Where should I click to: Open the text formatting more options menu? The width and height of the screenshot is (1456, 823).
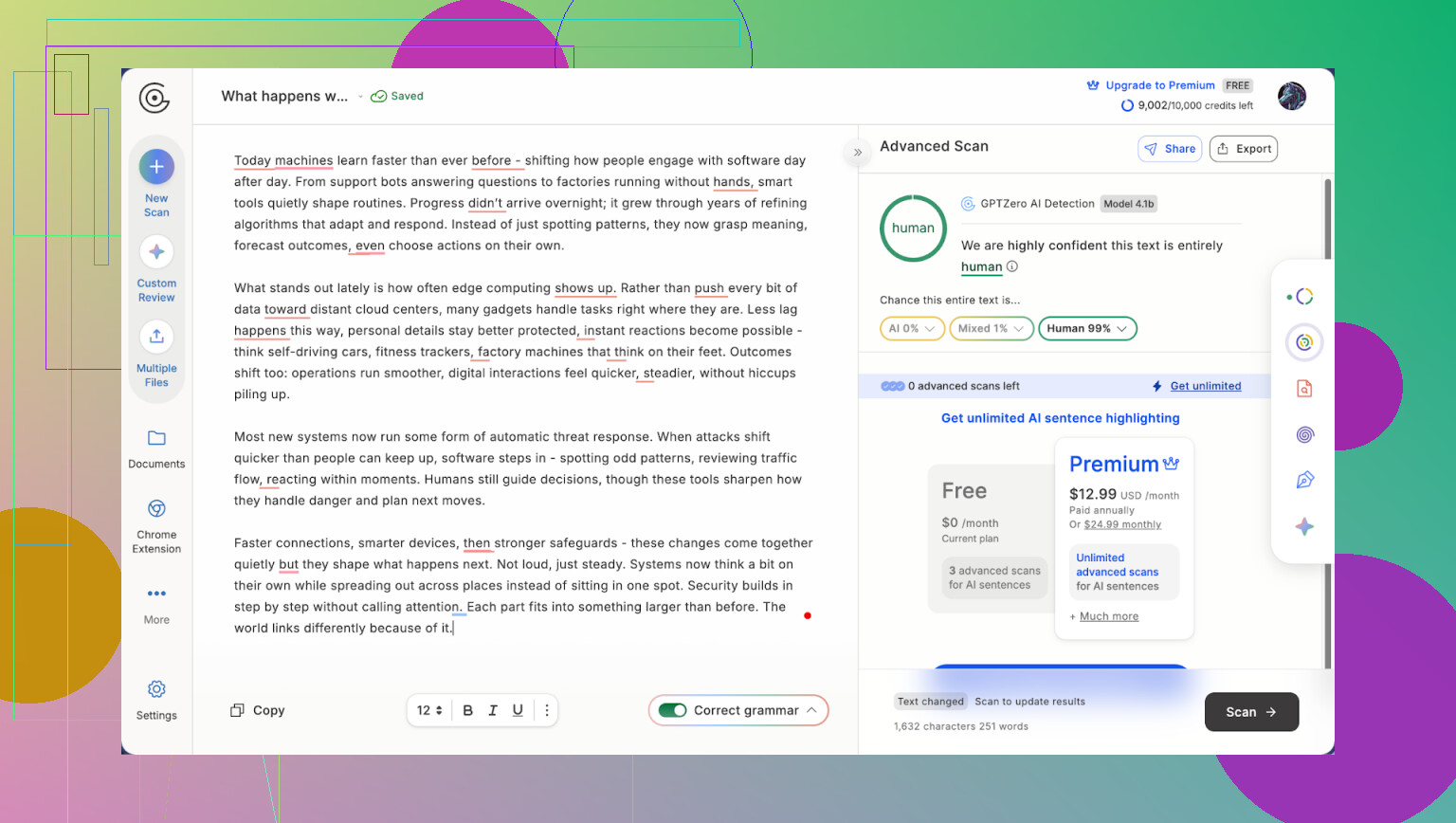[x=547, y=710]
